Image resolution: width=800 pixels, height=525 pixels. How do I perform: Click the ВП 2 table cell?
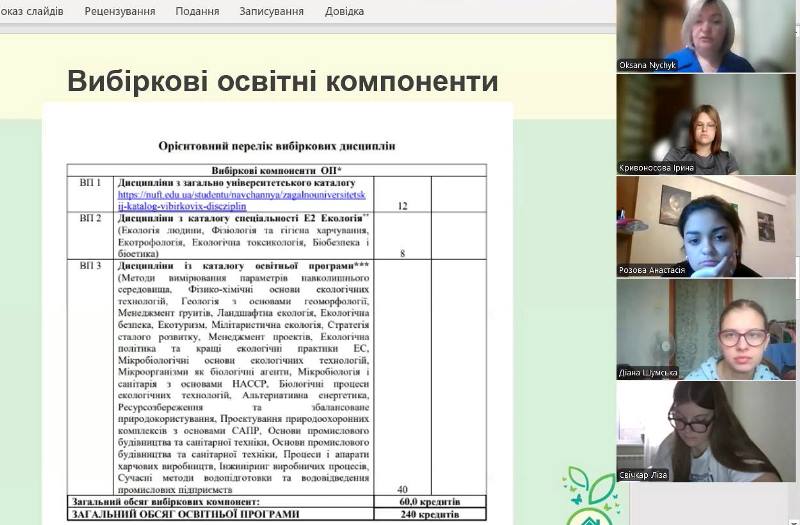pyautogui.click(x=90, y=217)
